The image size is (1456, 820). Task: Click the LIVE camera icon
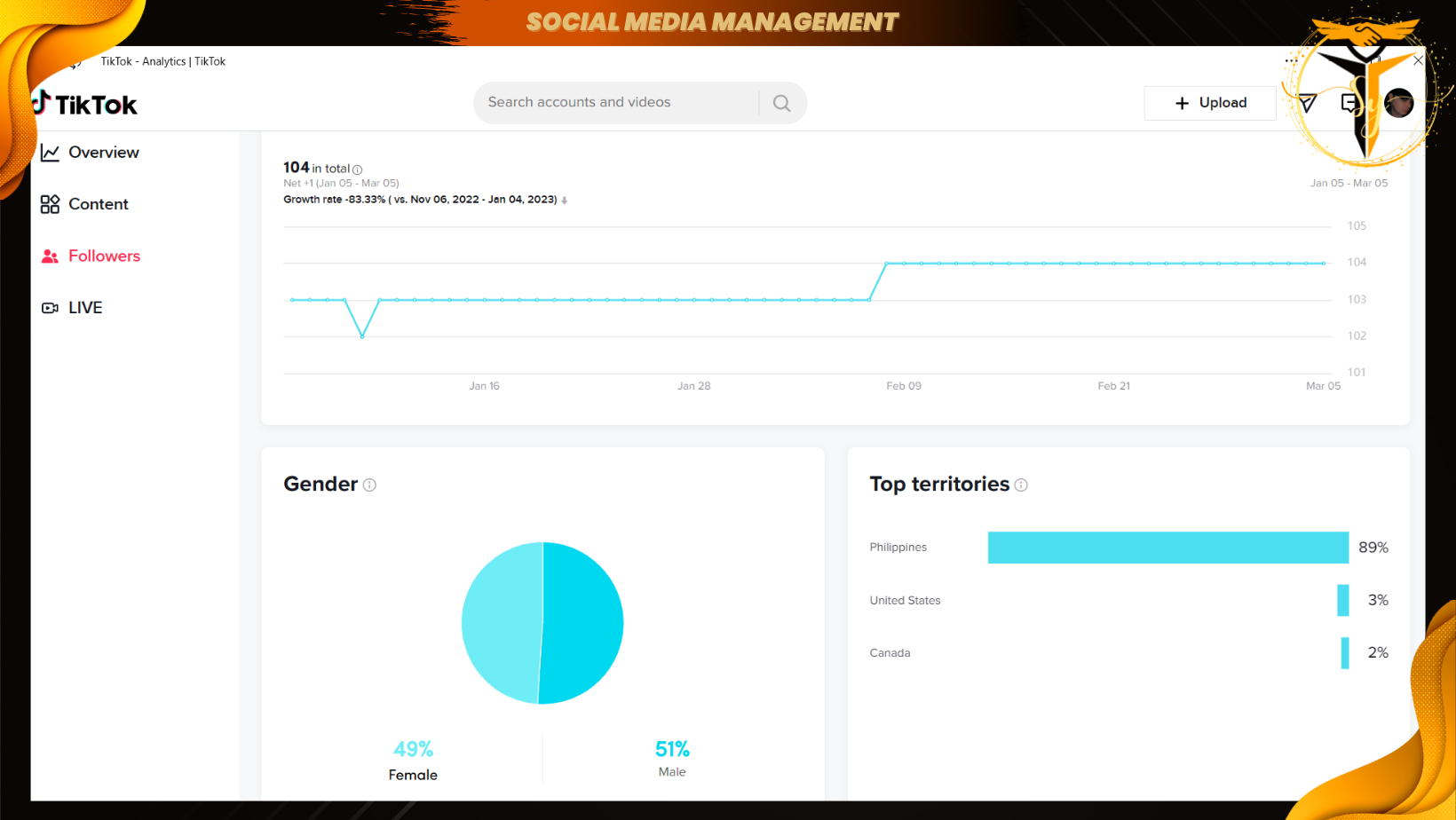[x=51, y=308]
